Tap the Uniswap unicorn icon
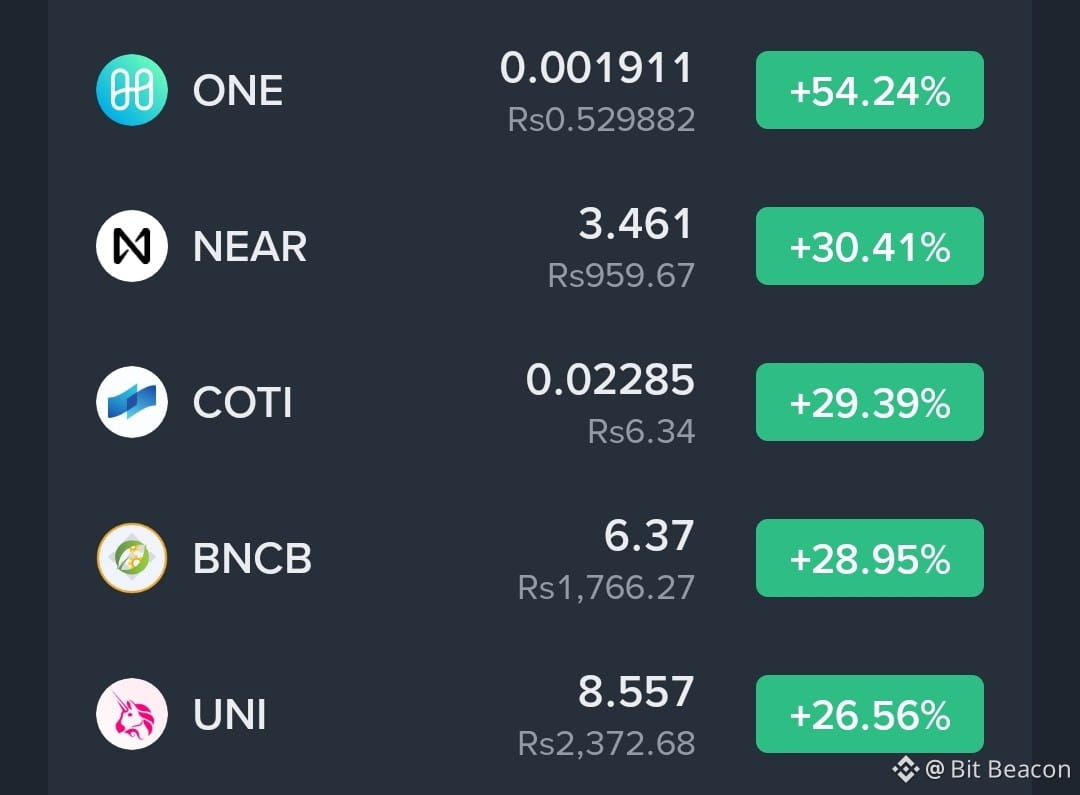This screenshot has height=795, width=1080. [x=132, y=714]
